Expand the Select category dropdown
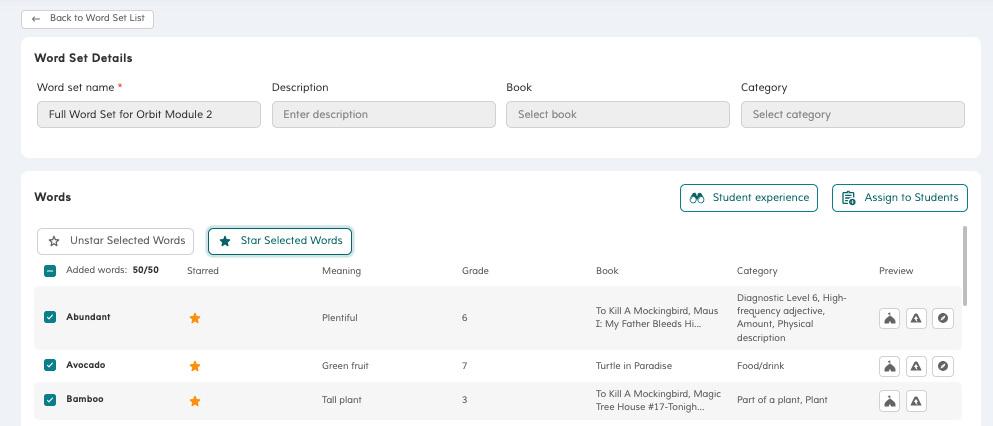This screenshot has height=426, width=993. coord(852,114)
